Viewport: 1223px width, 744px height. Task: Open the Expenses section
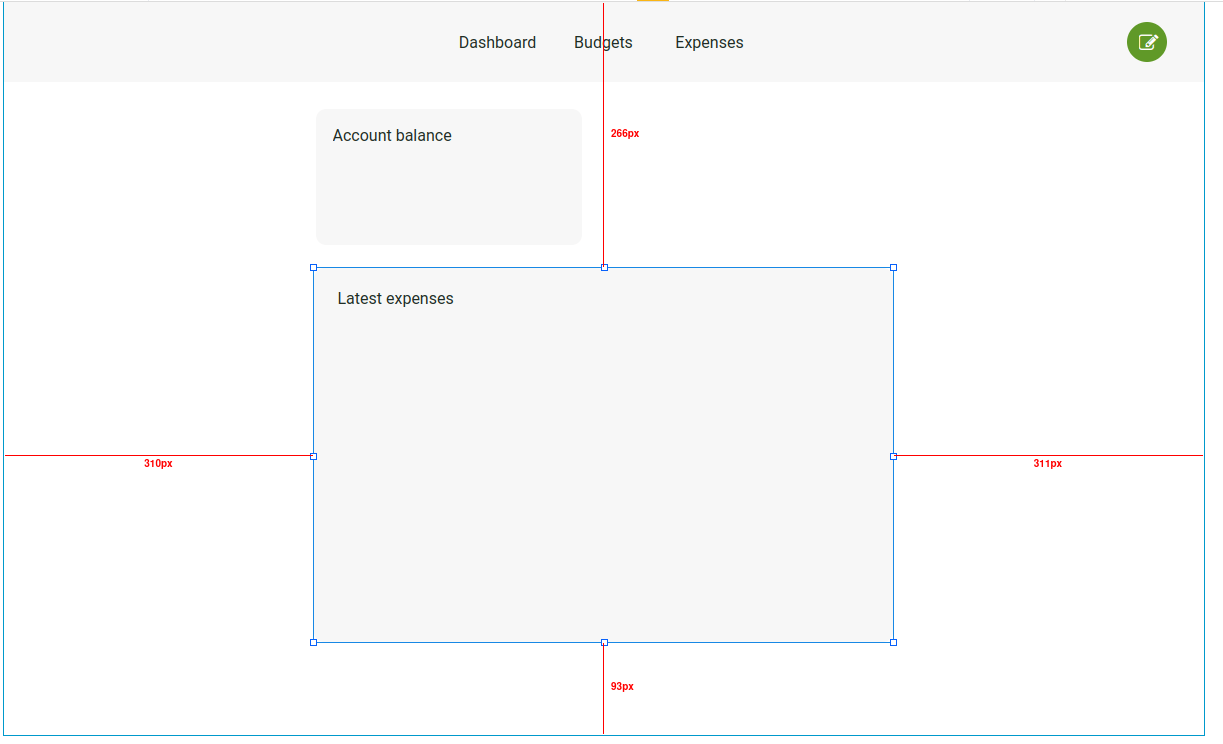click(709, 42)
